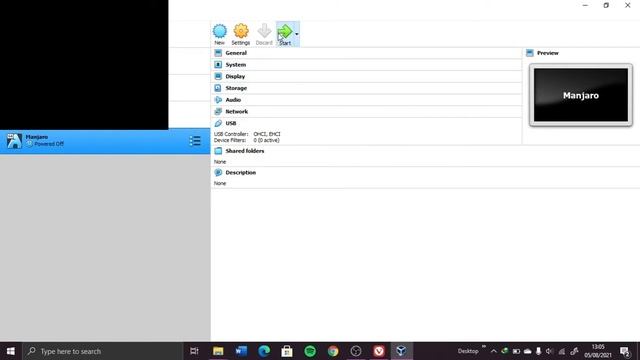The height and width of the screenshot is (360, 640).
Task: Click the VirtualBox taskbar icon
Action: [401, 351]
